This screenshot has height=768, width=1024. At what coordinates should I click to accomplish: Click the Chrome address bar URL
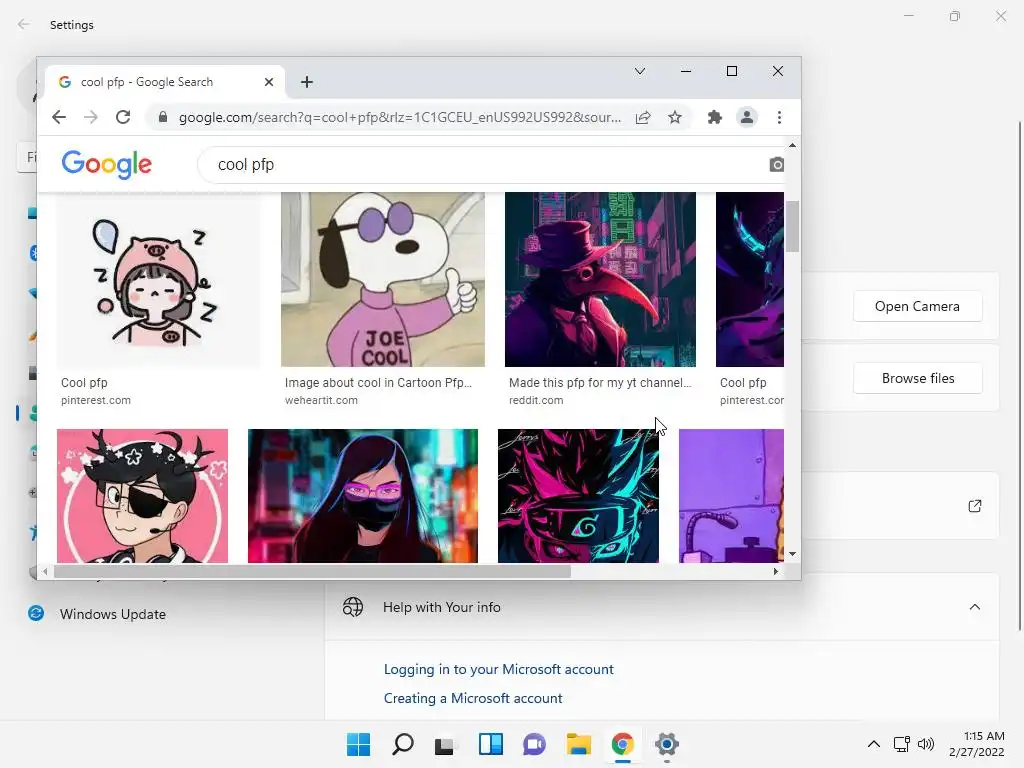[x=400, y=118]
